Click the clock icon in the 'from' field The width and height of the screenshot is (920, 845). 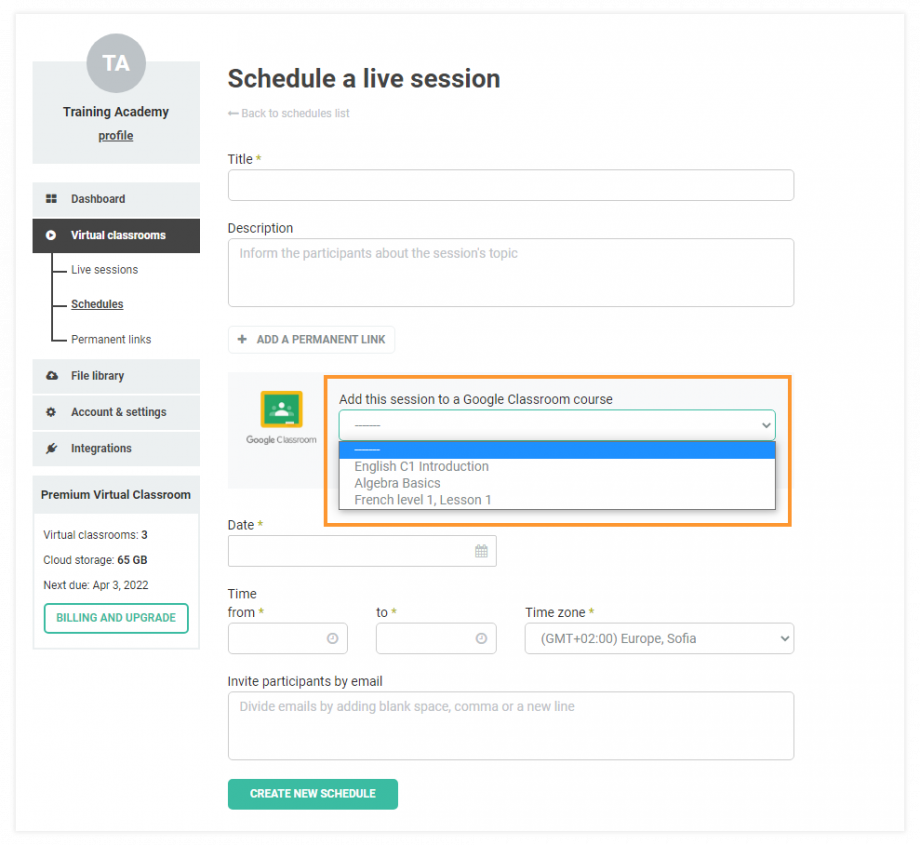pyautogui.click(x=335, y=638)
